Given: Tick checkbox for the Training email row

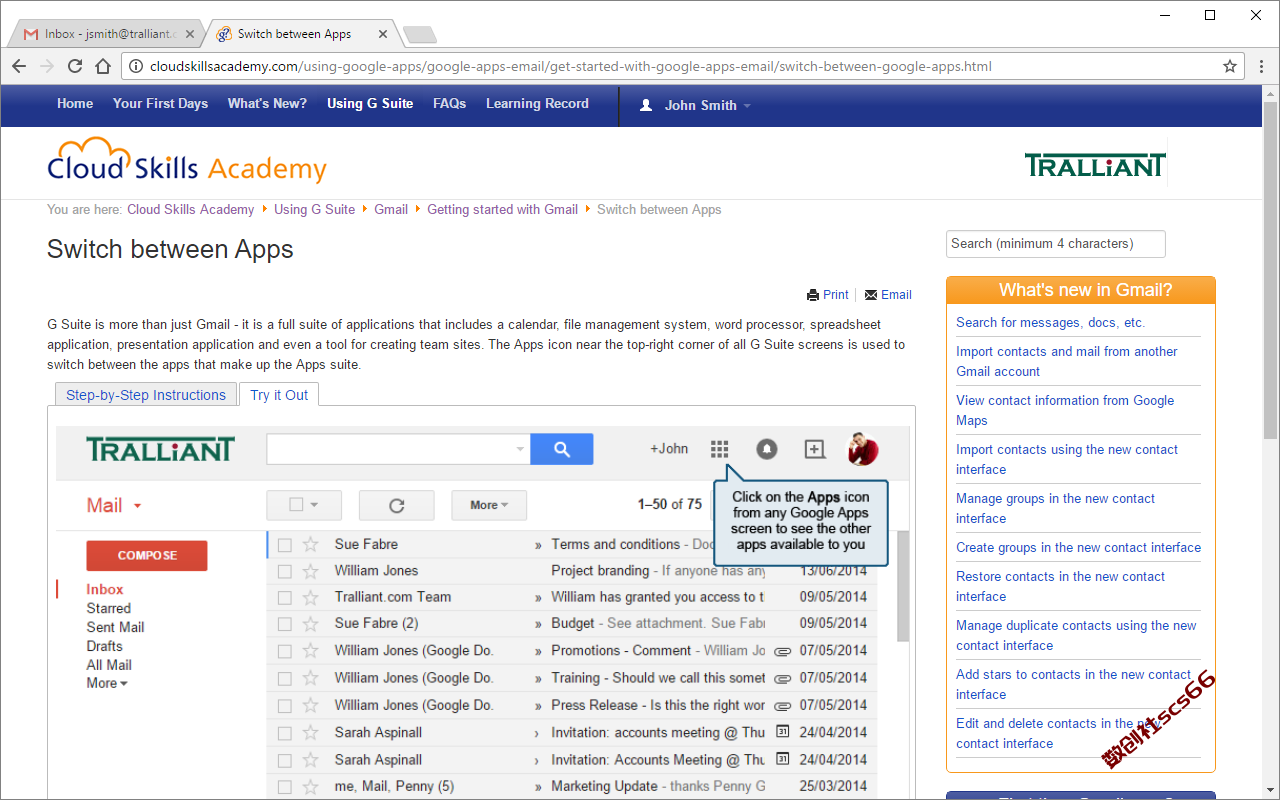Looking at the screenshot, I should [x=285, y=678].
